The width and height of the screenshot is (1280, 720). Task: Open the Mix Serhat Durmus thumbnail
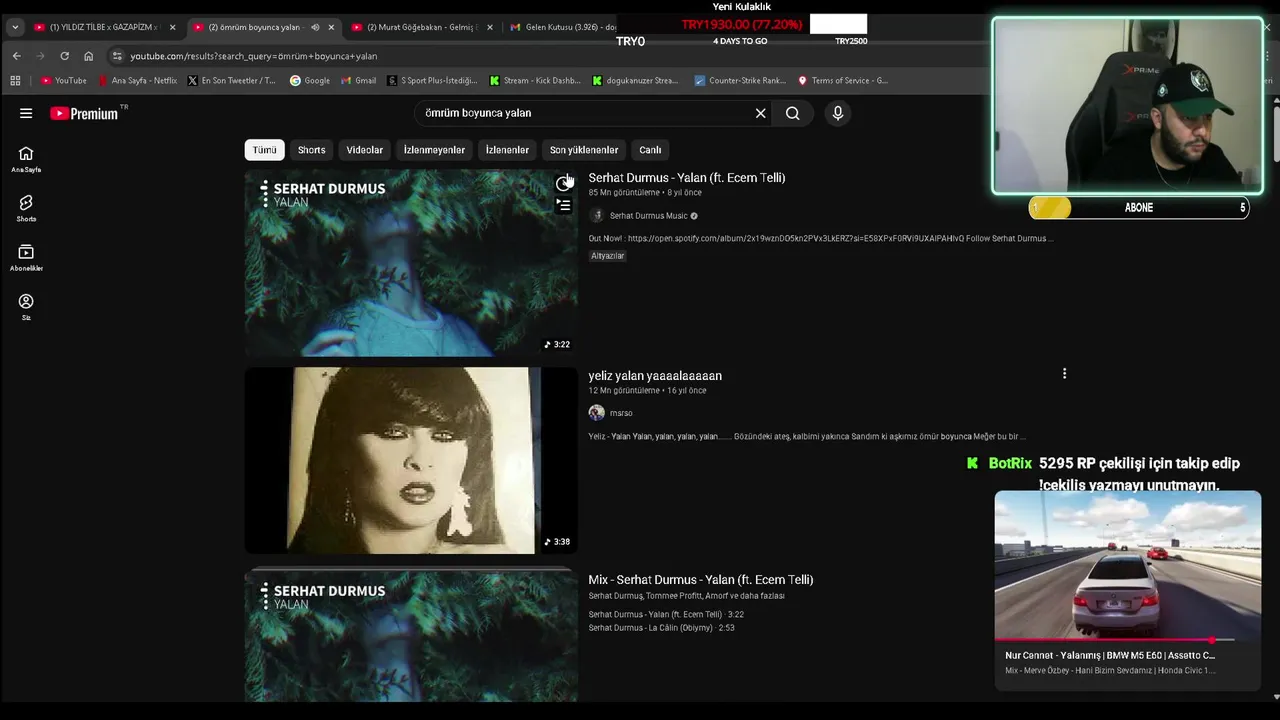point(411,636)
